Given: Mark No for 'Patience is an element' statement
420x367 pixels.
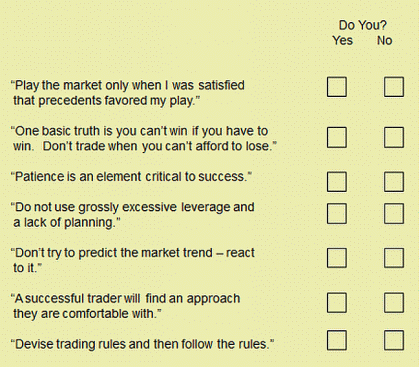Looking at the screenshot, I should (394, 182).
